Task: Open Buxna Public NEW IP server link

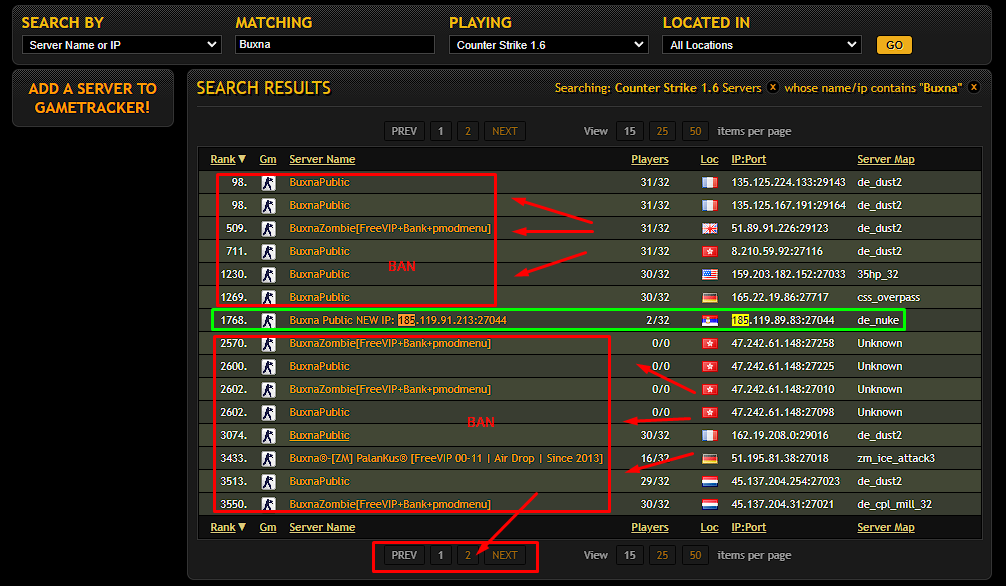Action: (398, 320)
